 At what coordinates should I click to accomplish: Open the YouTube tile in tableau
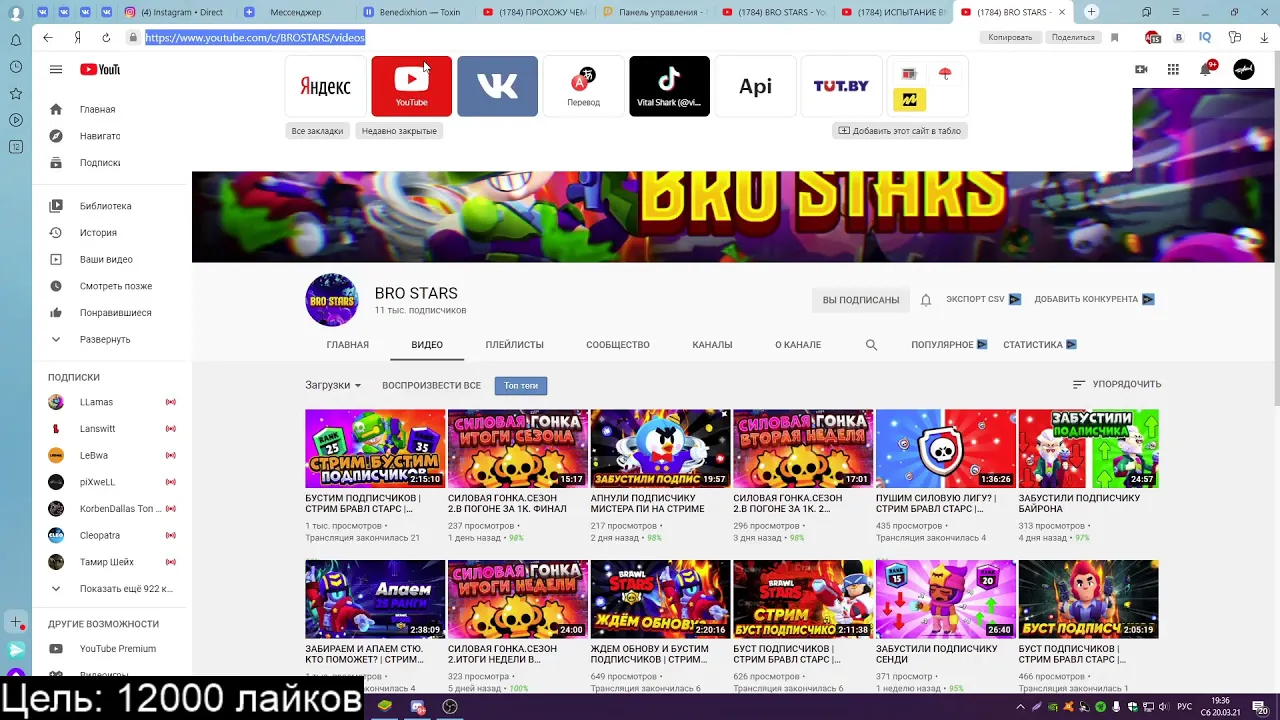tap(411, 86)
